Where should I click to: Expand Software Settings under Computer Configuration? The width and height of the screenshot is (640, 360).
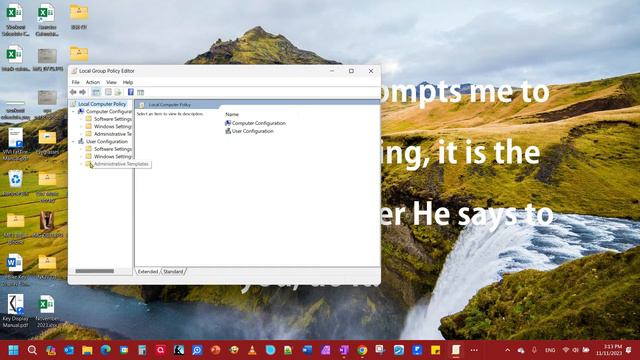[x=81, y=119]
